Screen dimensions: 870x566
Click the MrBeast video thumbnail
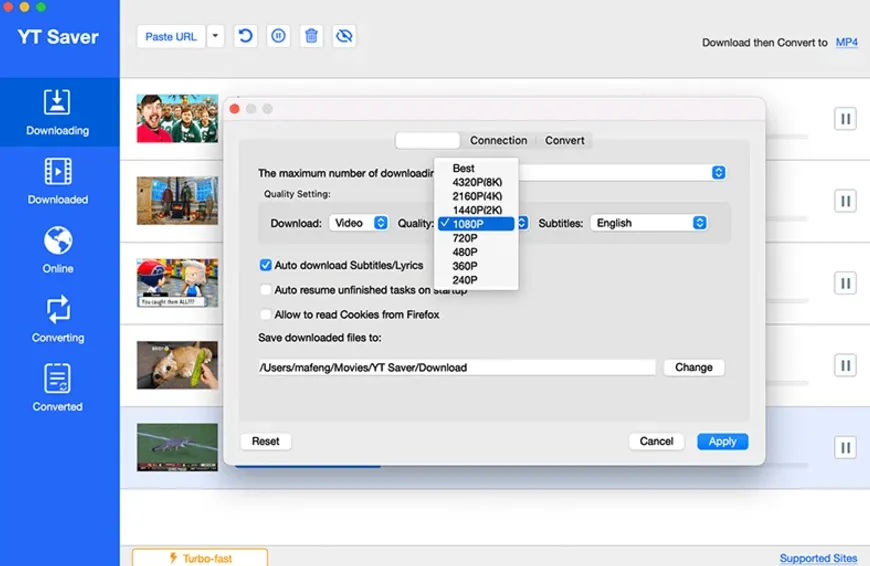[x=178, y=118]
